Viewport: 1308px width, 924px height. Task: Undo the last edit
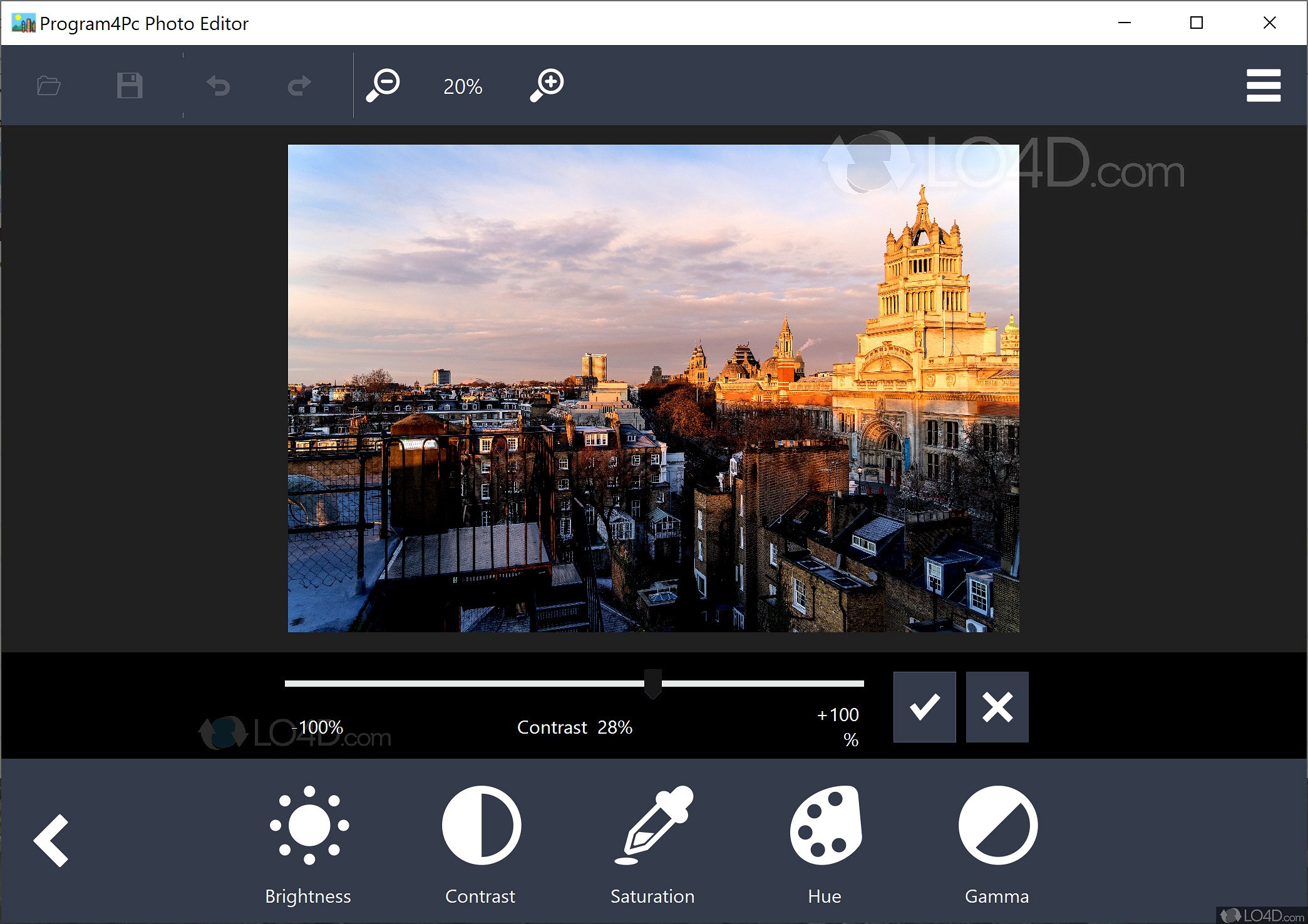(219, 85)
